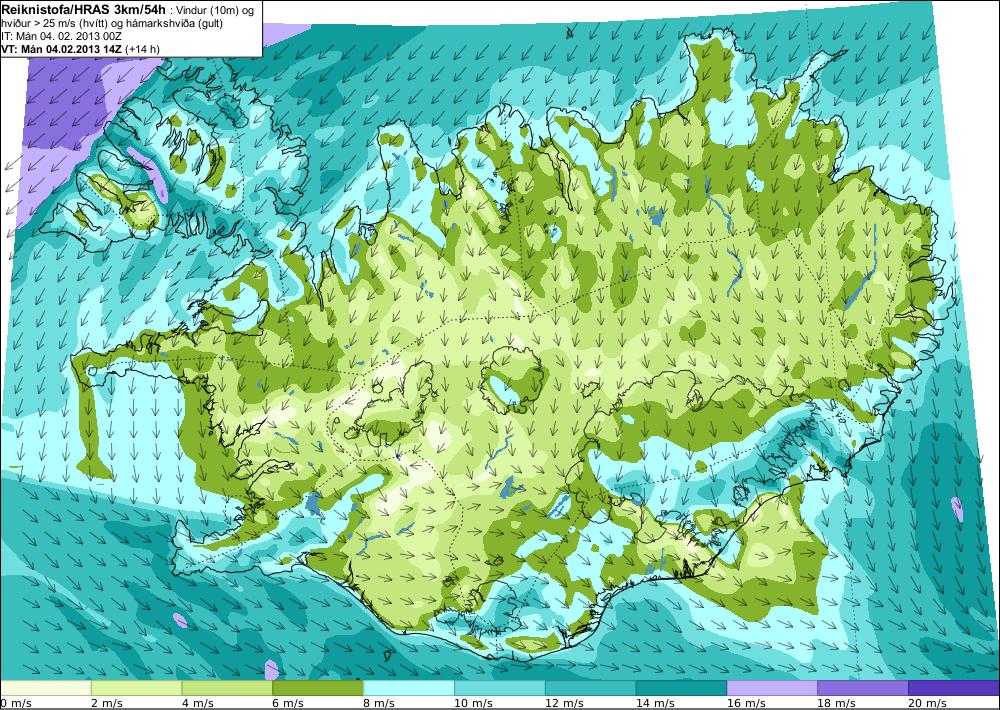Click the '(+14 h)' forecast offset text
The height and width of the screenshot is (710, 1000).
(x=142, y=49)
